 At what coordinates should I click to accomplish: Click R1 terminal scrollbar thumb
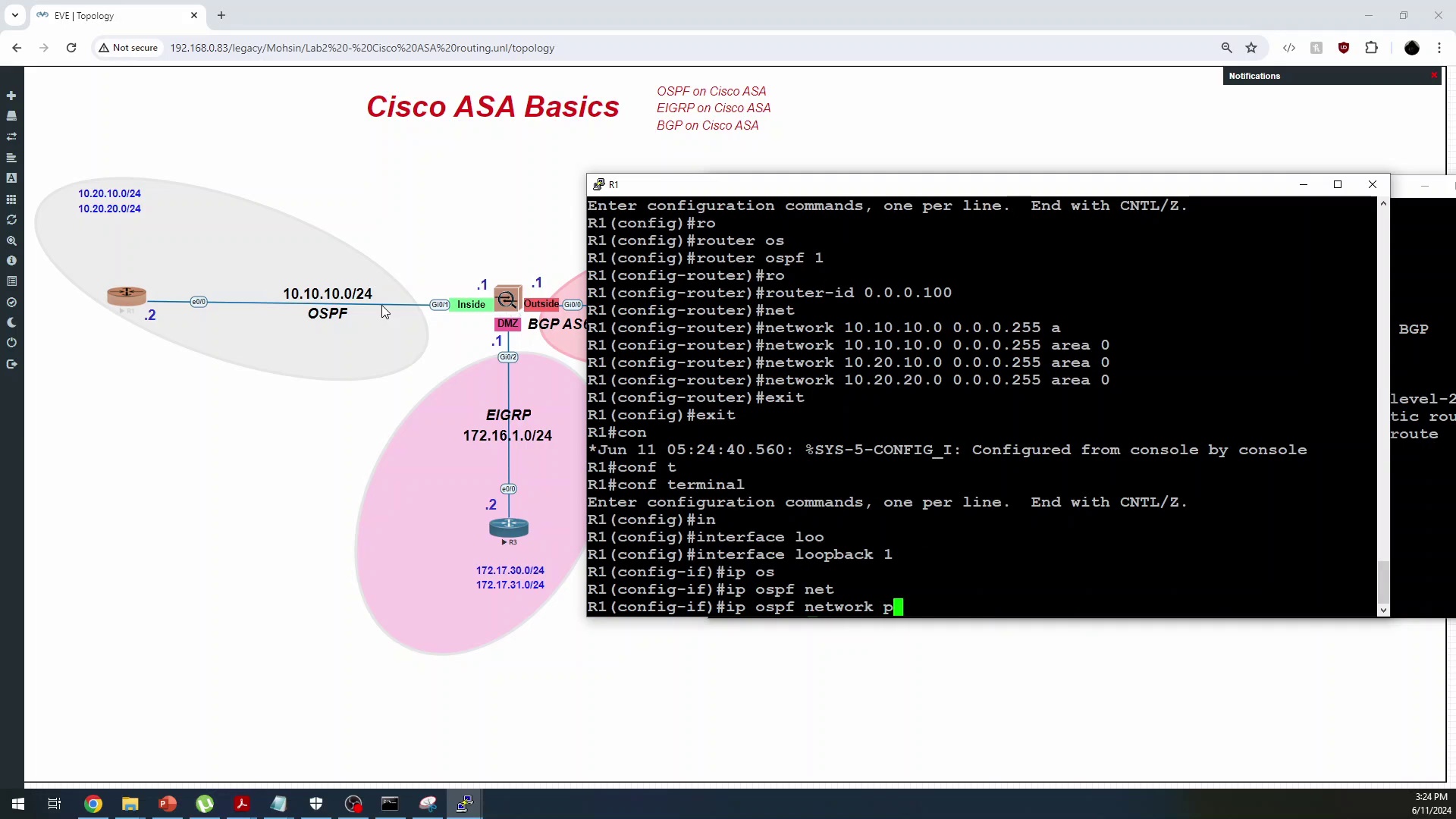(x=1384, y=582)
